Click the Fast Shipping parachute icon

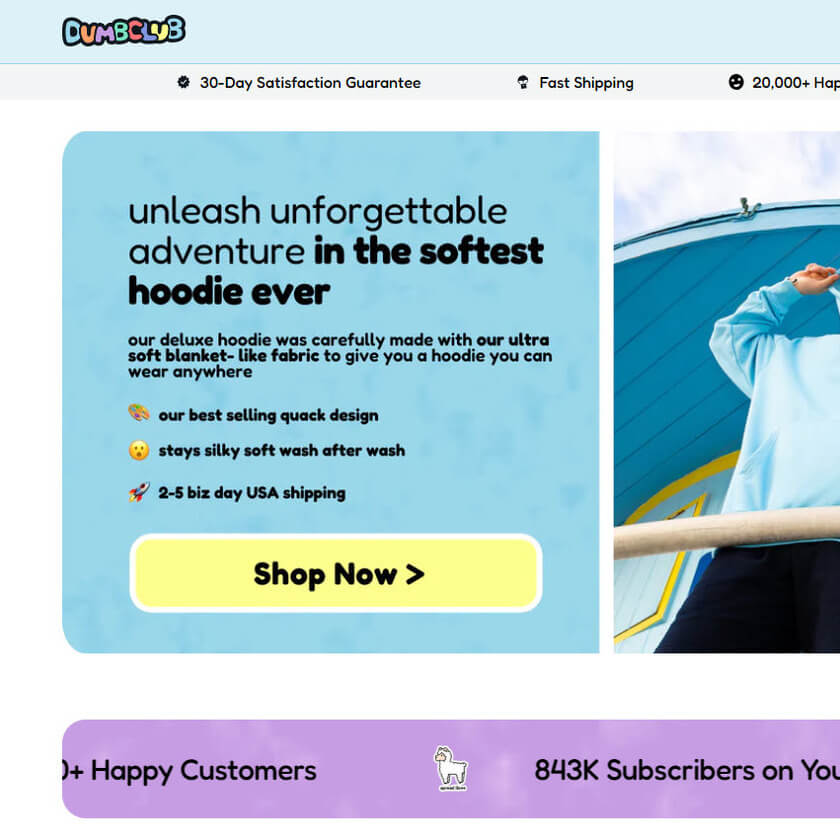[x=523, y=82]
